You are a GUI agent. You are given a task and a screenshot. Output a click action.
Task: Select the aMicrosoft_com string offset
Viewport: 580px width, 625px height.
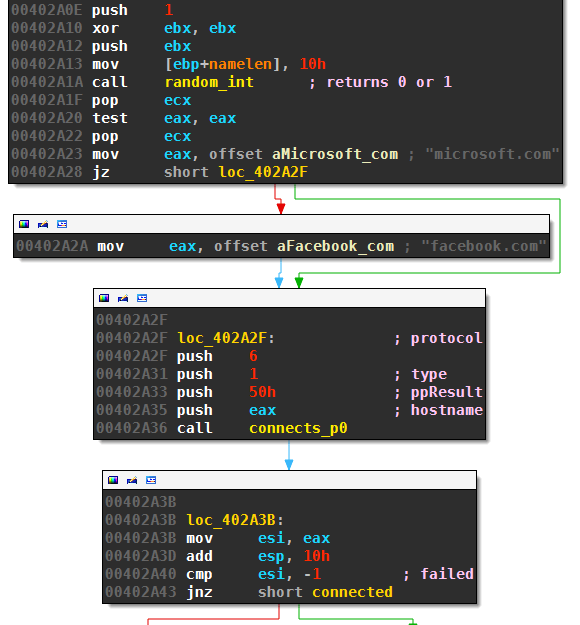pyautogui.click(x=335, y=154)
